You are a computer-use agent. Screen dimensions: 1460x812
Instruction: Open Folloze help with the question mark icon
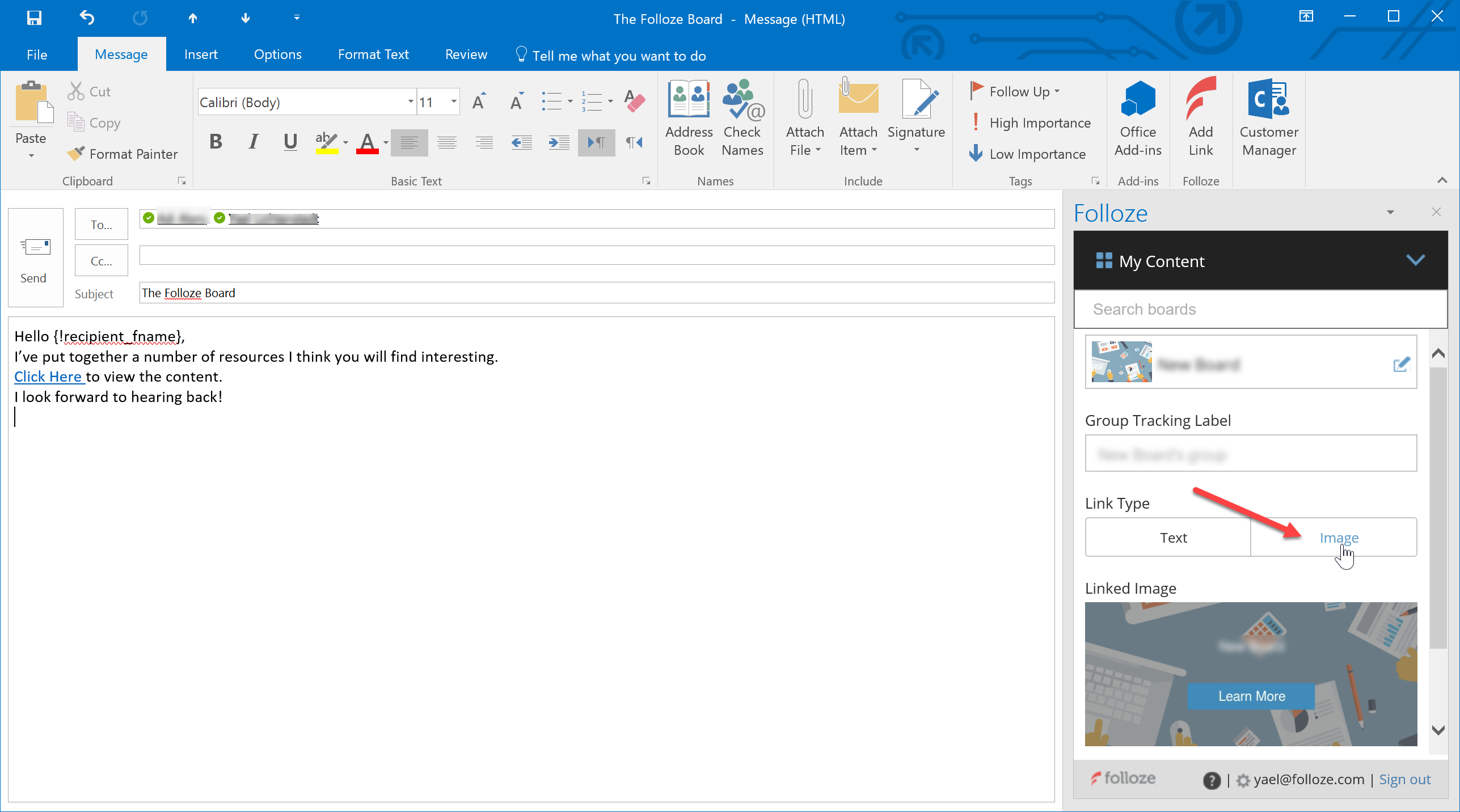pos(1212,779)
